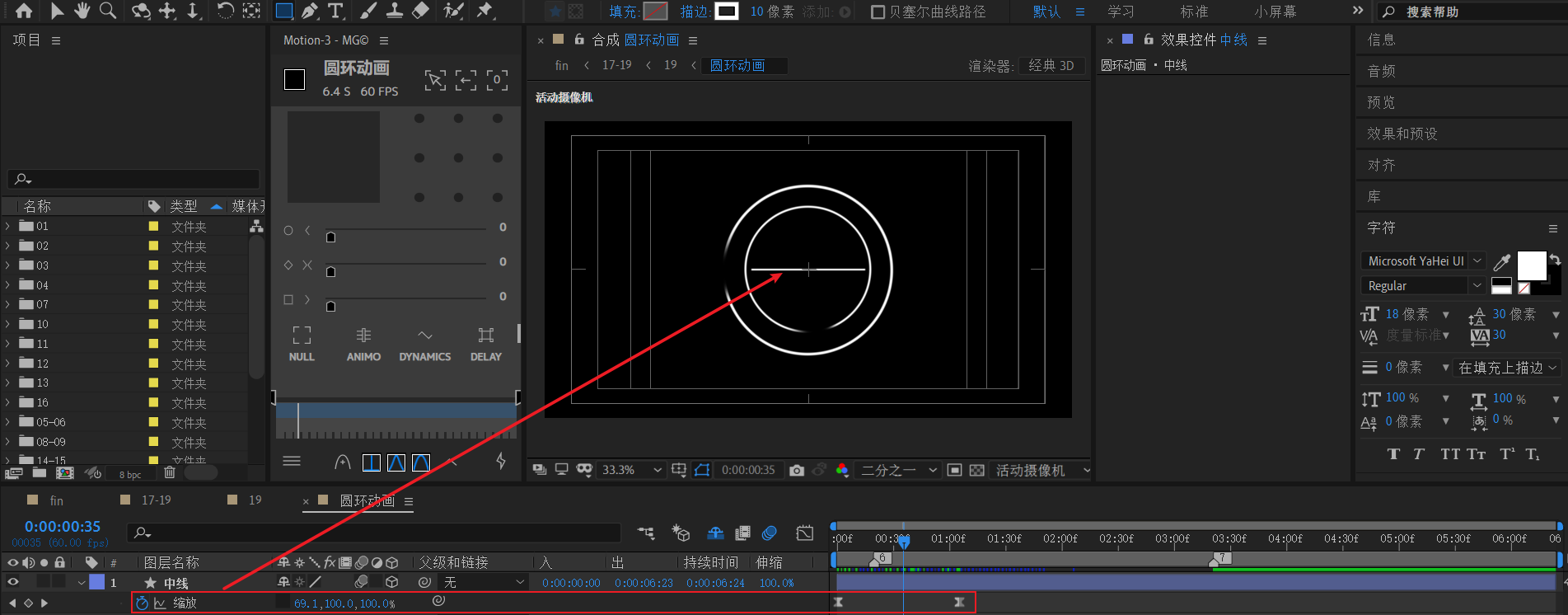Toggle visibility eye of 中线 layer

click(x=12, y=582)
